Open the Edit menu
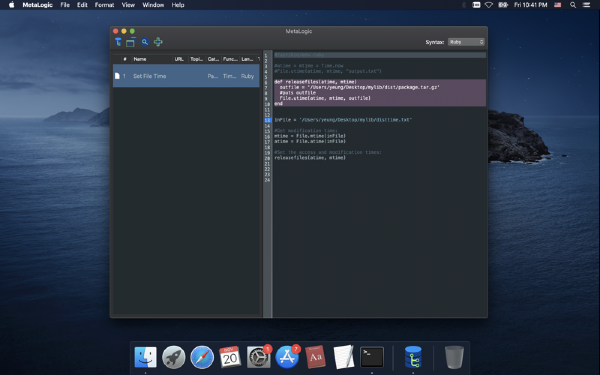600x375 pixels. (82, 5)
